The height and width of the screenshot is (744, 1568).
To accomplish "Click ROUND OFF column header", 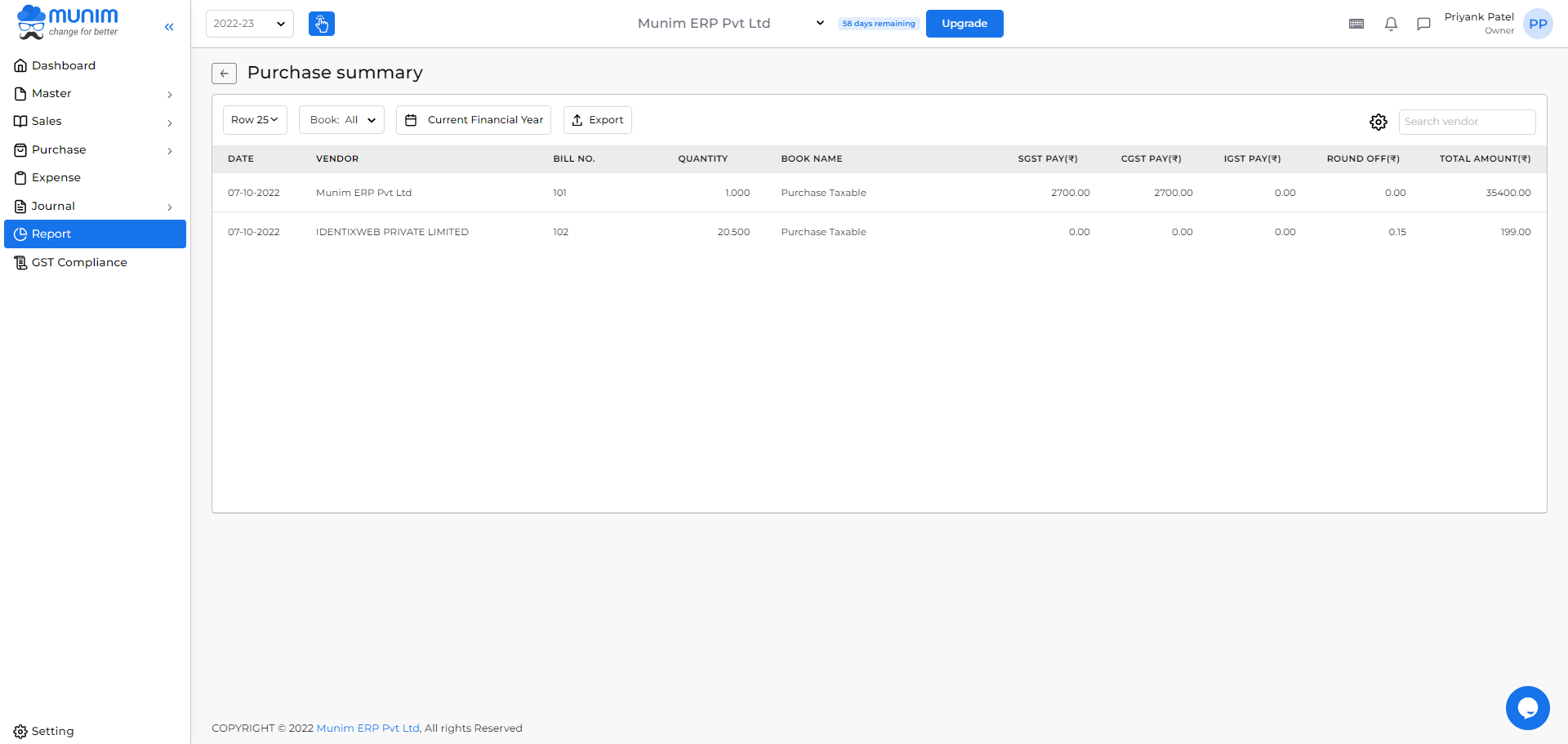I will click(1363, 159).
